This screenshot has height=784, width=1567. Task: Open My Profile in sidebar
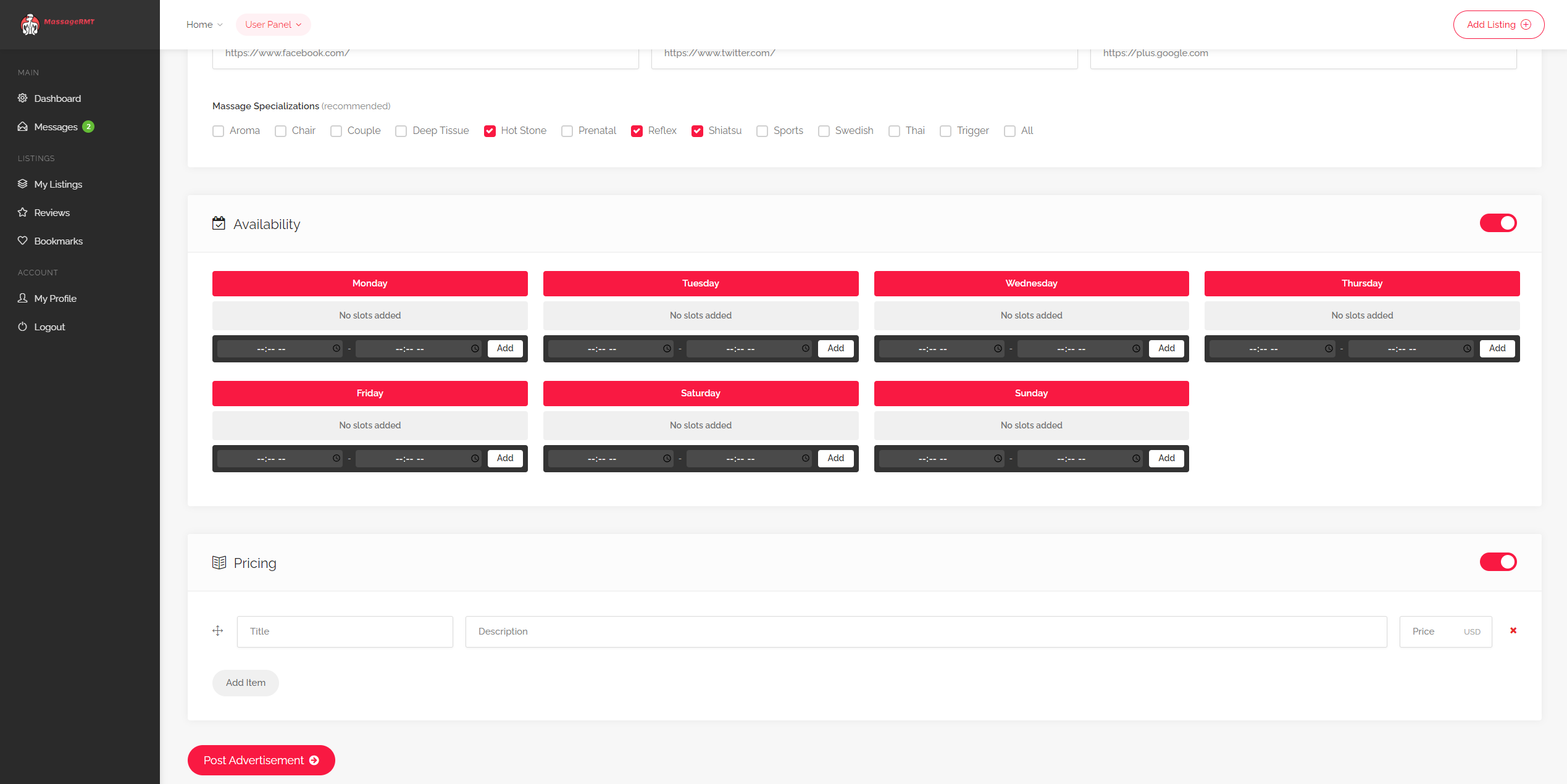pyautogui.click(x=55, y=298)
